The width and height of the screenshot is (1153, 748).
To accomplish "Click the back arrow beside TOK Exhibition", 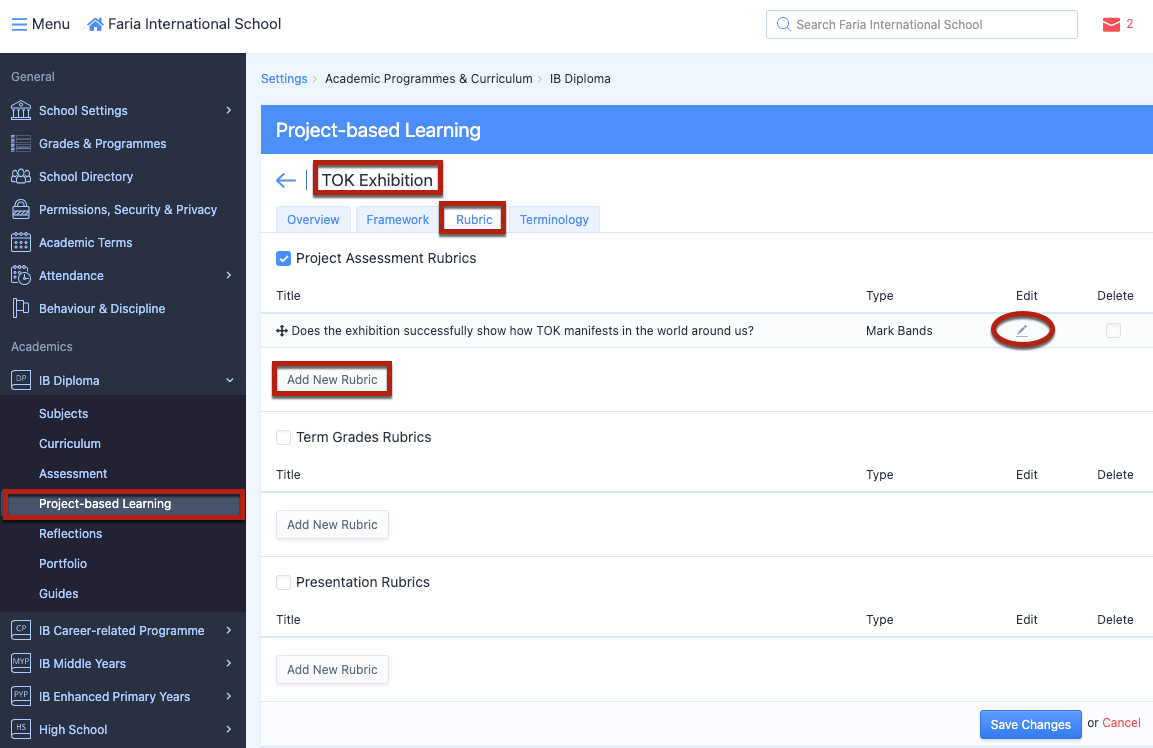I will pos(285,180).
